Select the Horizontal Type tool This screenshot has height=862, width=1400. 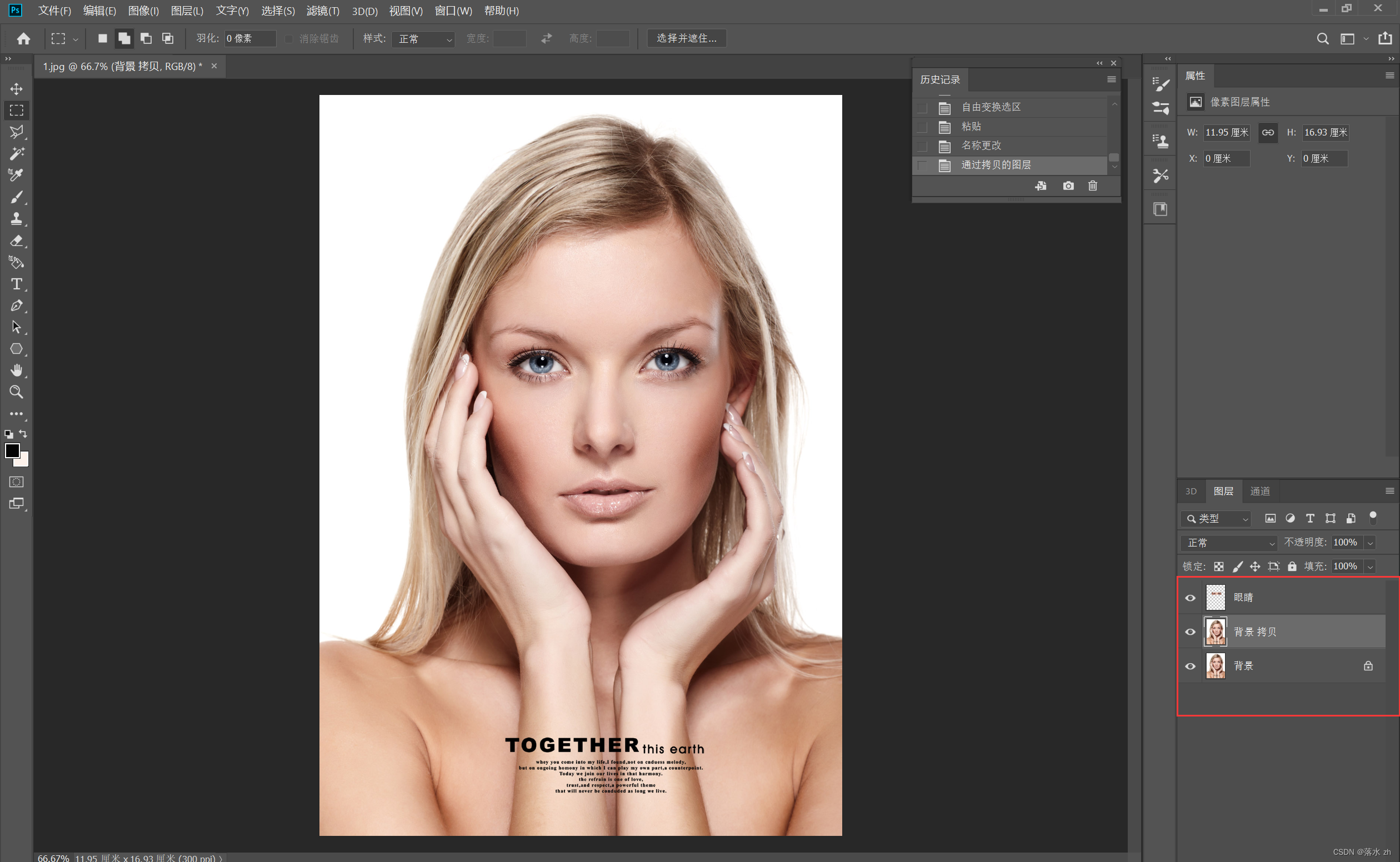click(x=16, y=284)
